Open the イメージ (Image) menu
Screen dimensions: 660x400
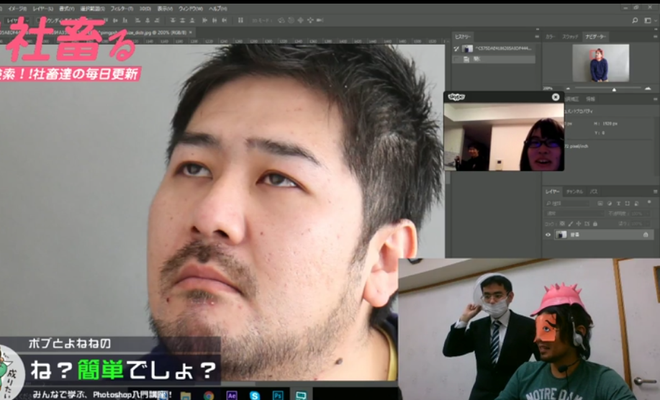tap(21, 8)
